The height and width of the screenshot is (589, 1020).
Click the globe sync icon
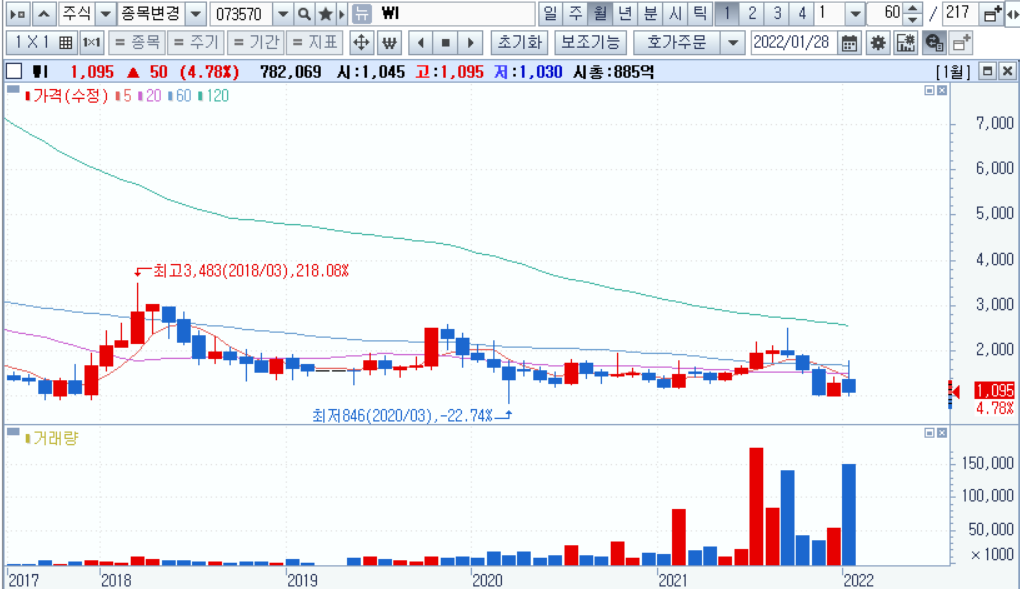934,43
